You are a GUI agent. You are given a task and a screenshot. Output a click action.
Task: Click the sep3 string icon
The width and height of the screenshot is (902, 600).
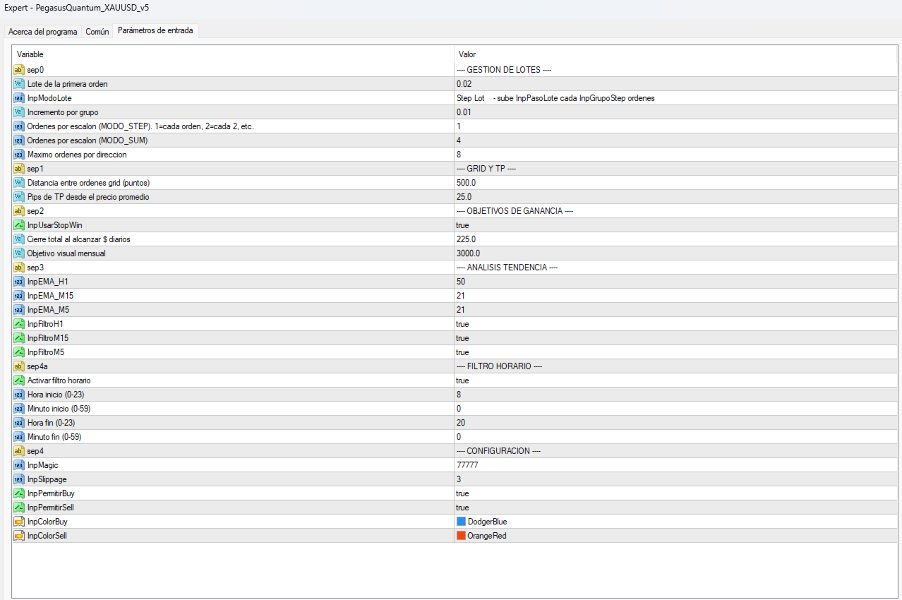click(19, 267)
